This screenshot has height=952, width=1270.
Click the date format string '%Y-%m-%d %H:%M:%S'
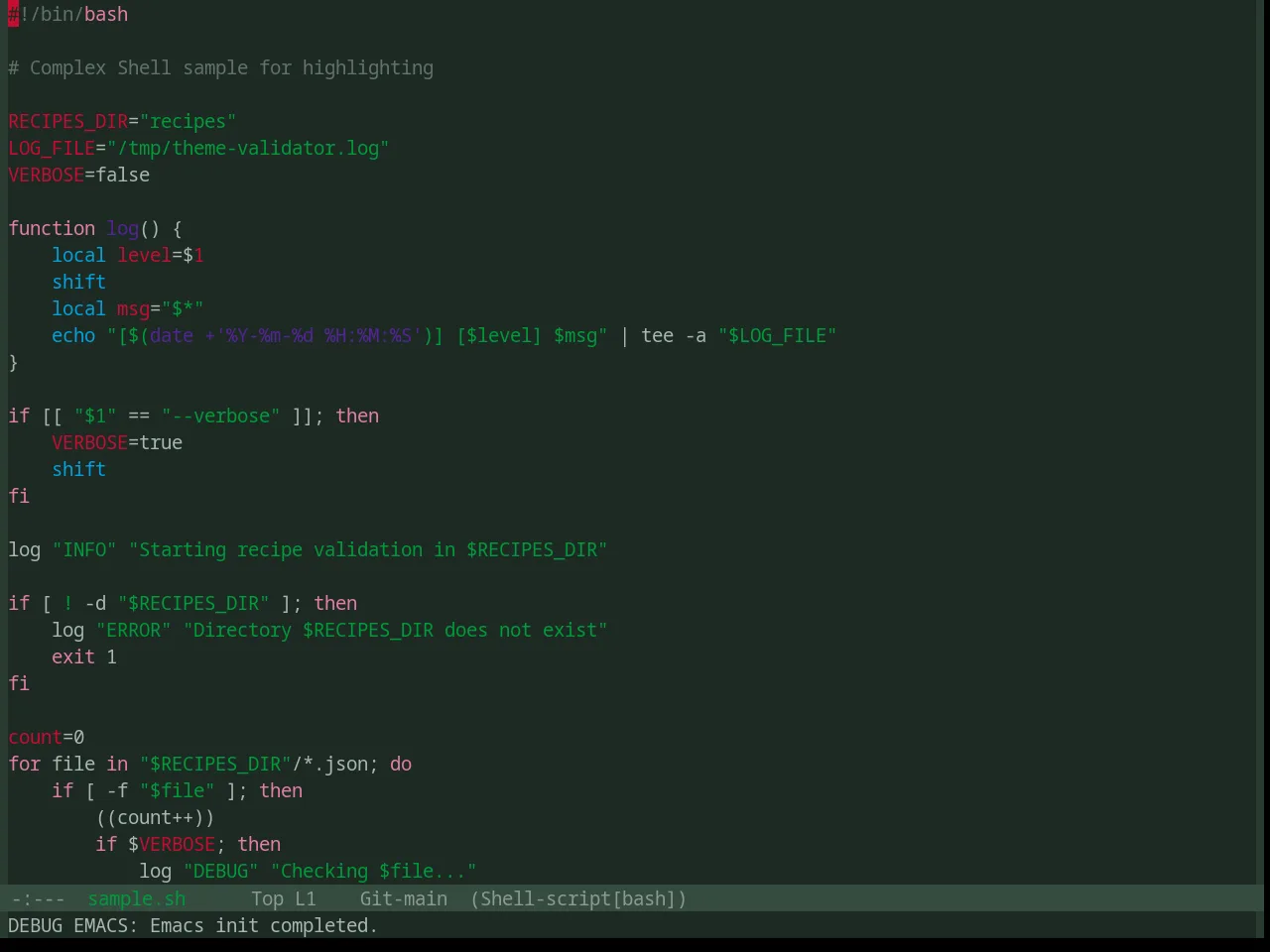pos(318,336)
